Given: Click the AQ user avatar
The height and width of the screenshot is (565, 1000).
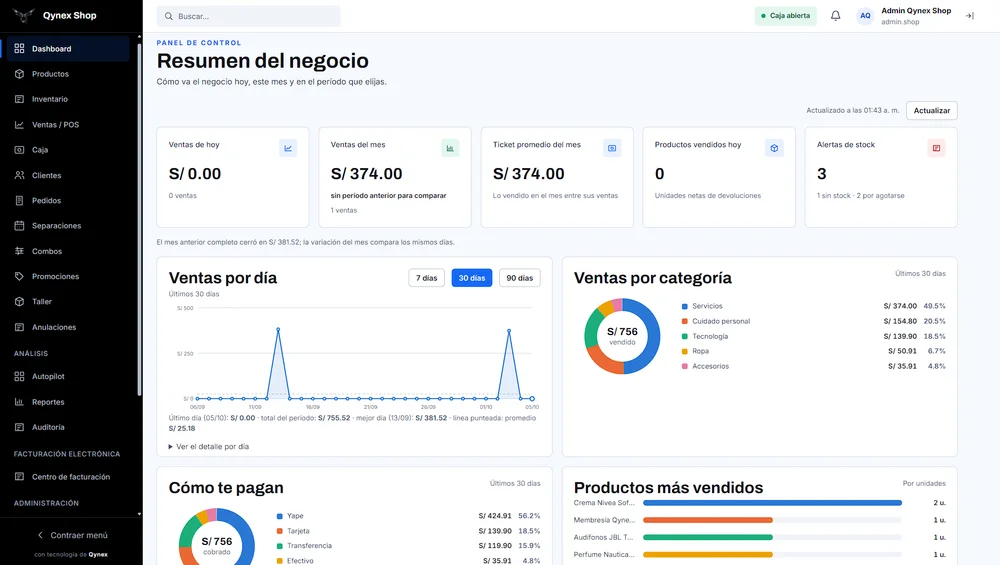Looking at the screenshot, I should click(x=865, y=16).
